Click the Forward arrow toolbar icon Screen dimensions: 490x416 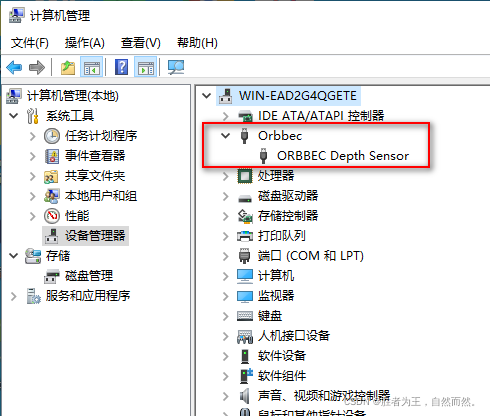[37, 68]
